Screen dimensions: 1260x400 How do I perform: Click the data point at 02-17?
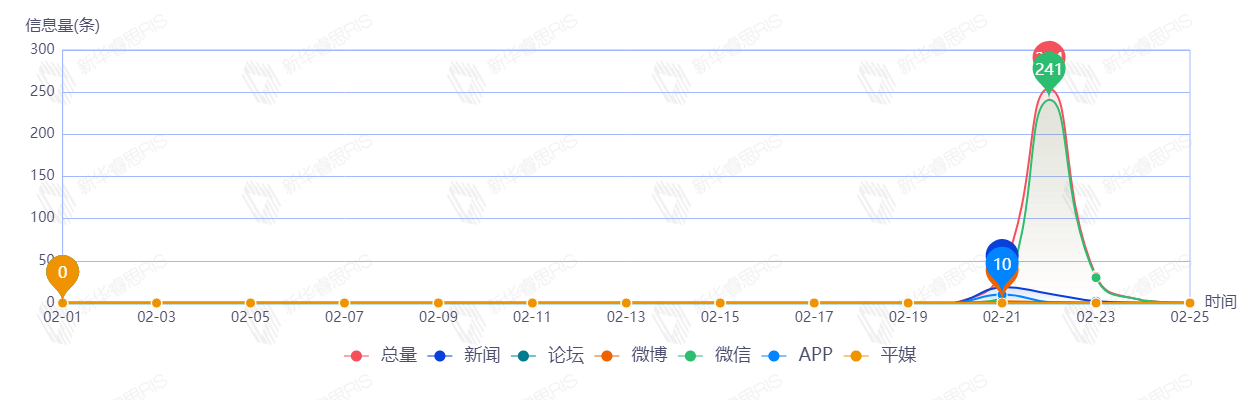(x=814, y=303)
